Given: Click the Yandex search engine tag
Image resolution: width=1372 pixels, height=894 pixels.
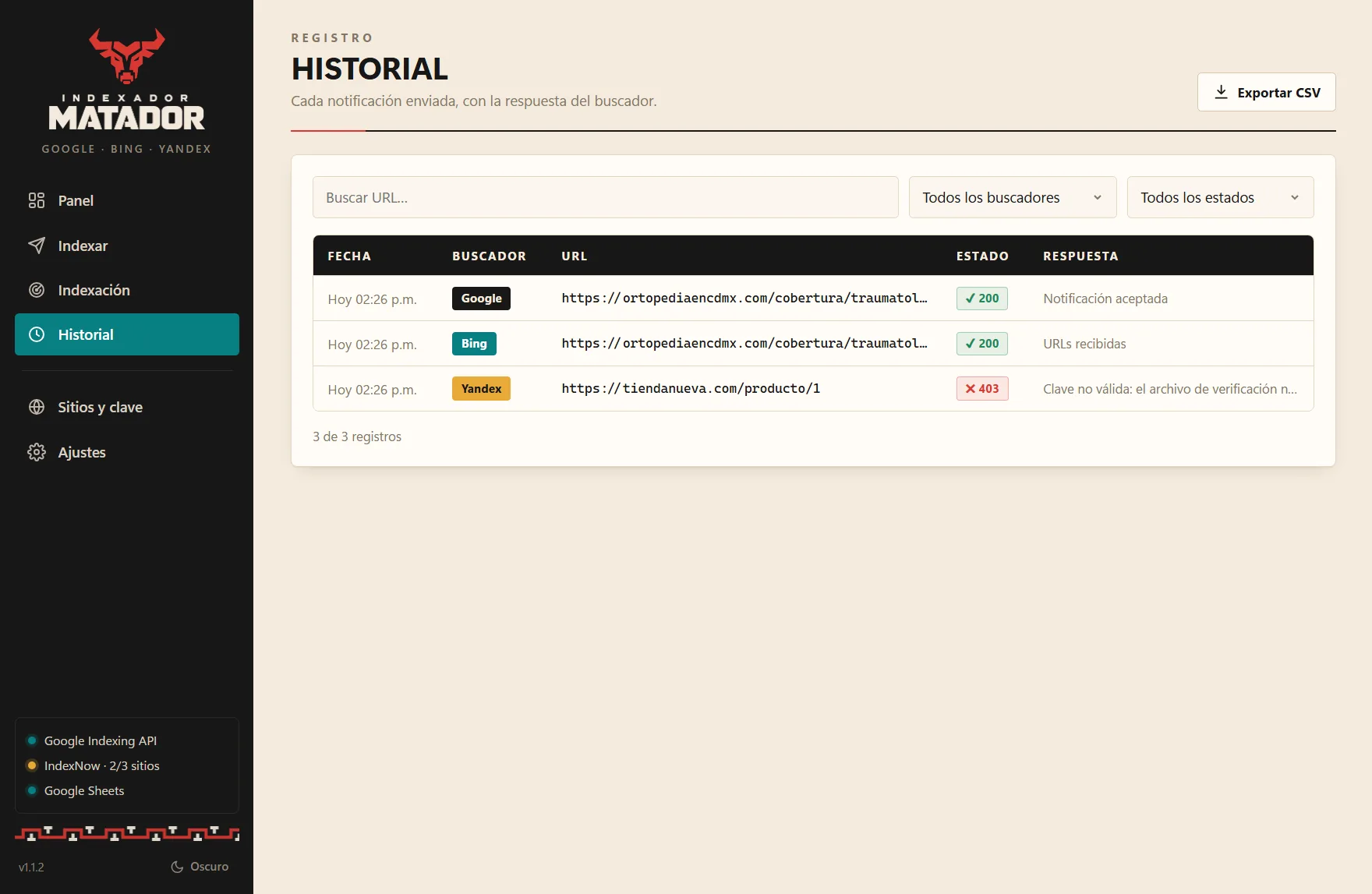Looking at the screenshot, I should 481,389.
